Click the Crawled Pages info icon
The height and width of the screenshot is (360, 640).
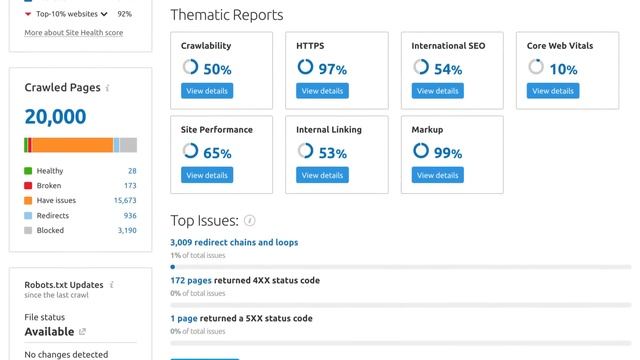[x=107, y=88]
